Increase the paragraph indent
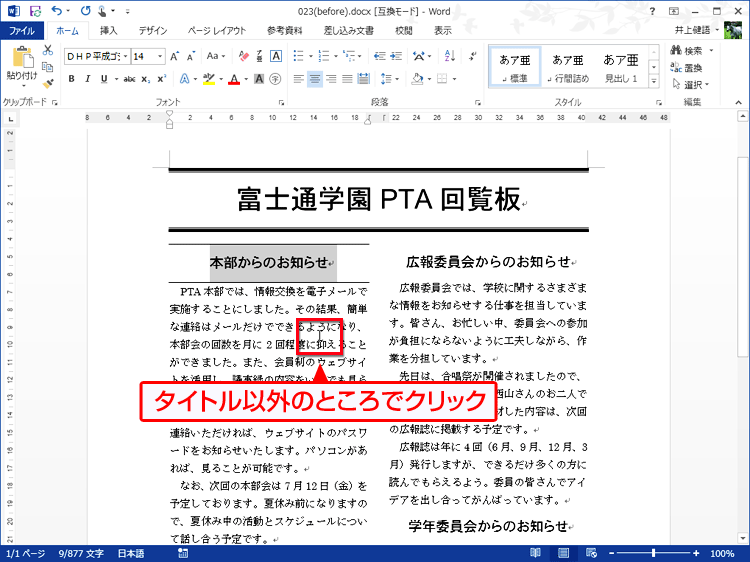 coord(396,56)
